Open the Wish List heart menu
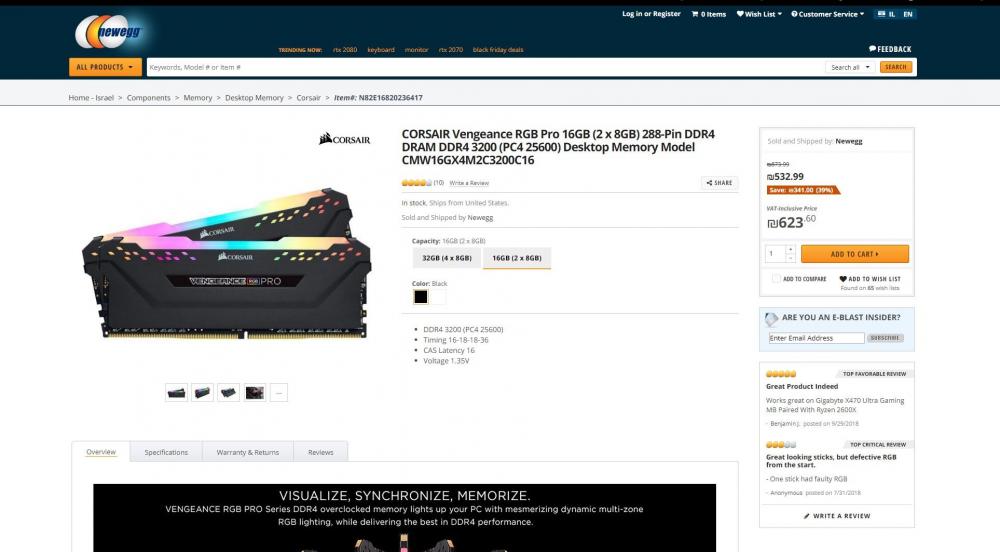1000x552 pixels. point(759,14)
